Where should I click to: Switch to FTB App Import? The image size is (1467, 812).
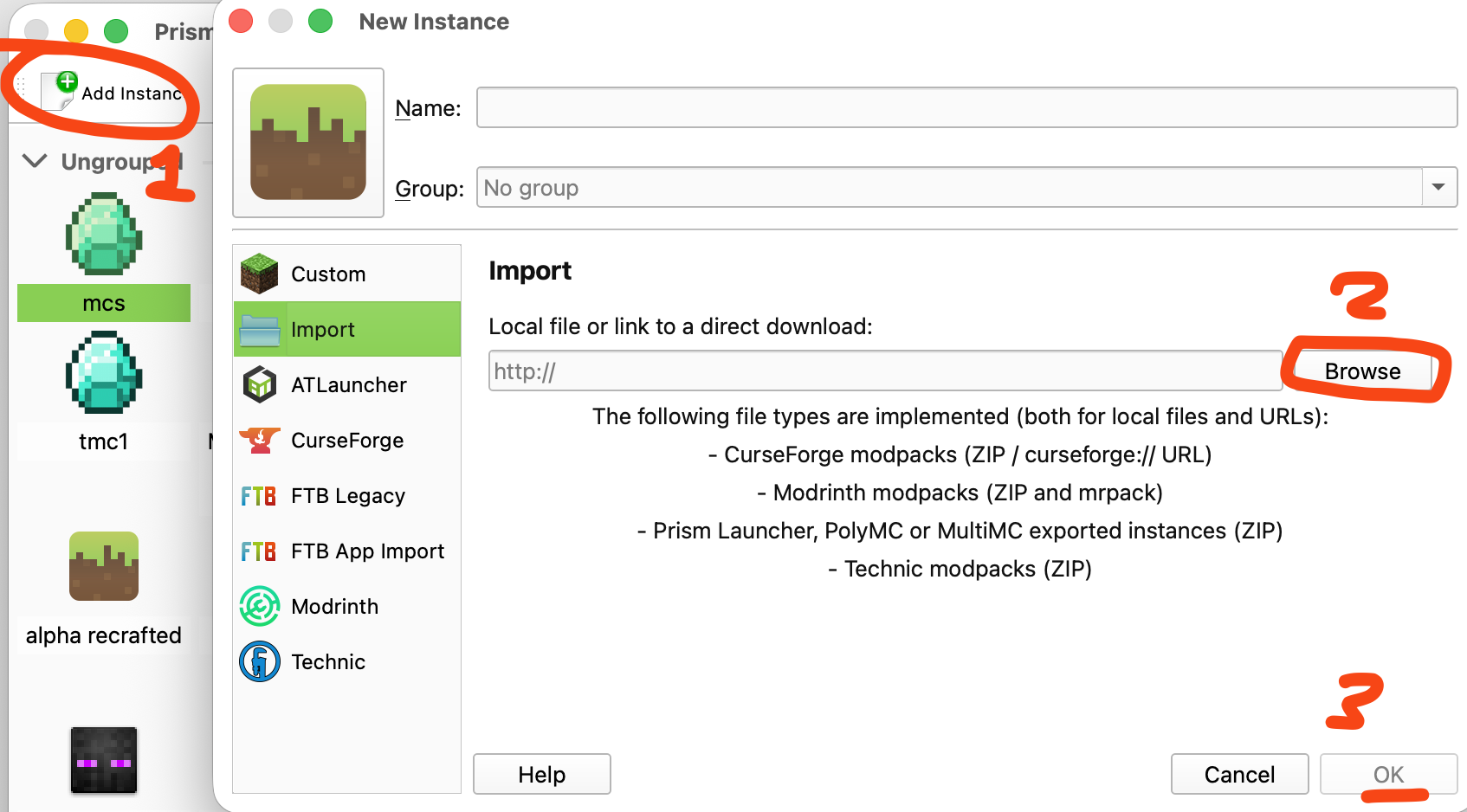tap(347, 551)
